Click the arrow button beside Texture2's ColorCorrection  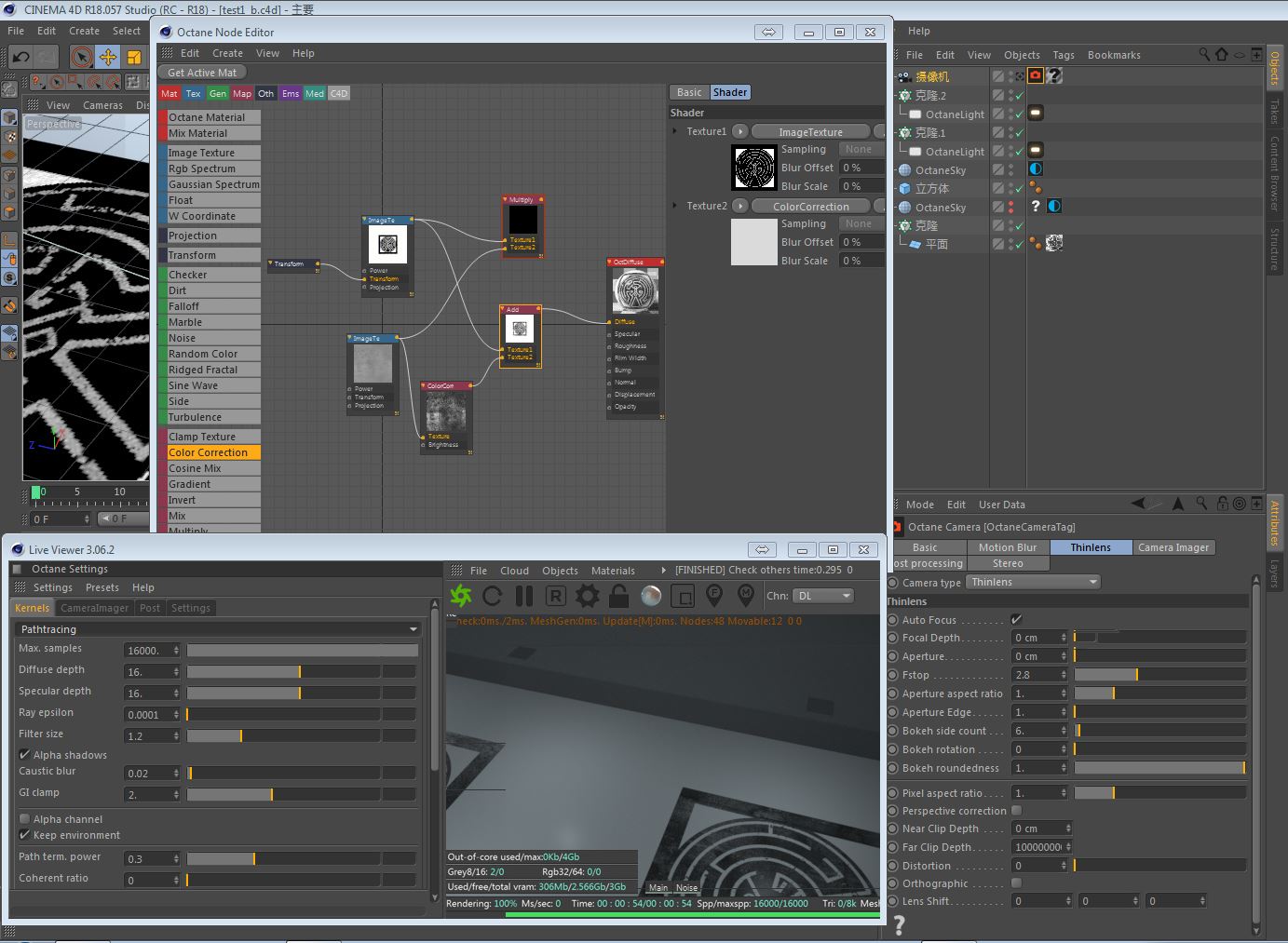tap(740, 206)
